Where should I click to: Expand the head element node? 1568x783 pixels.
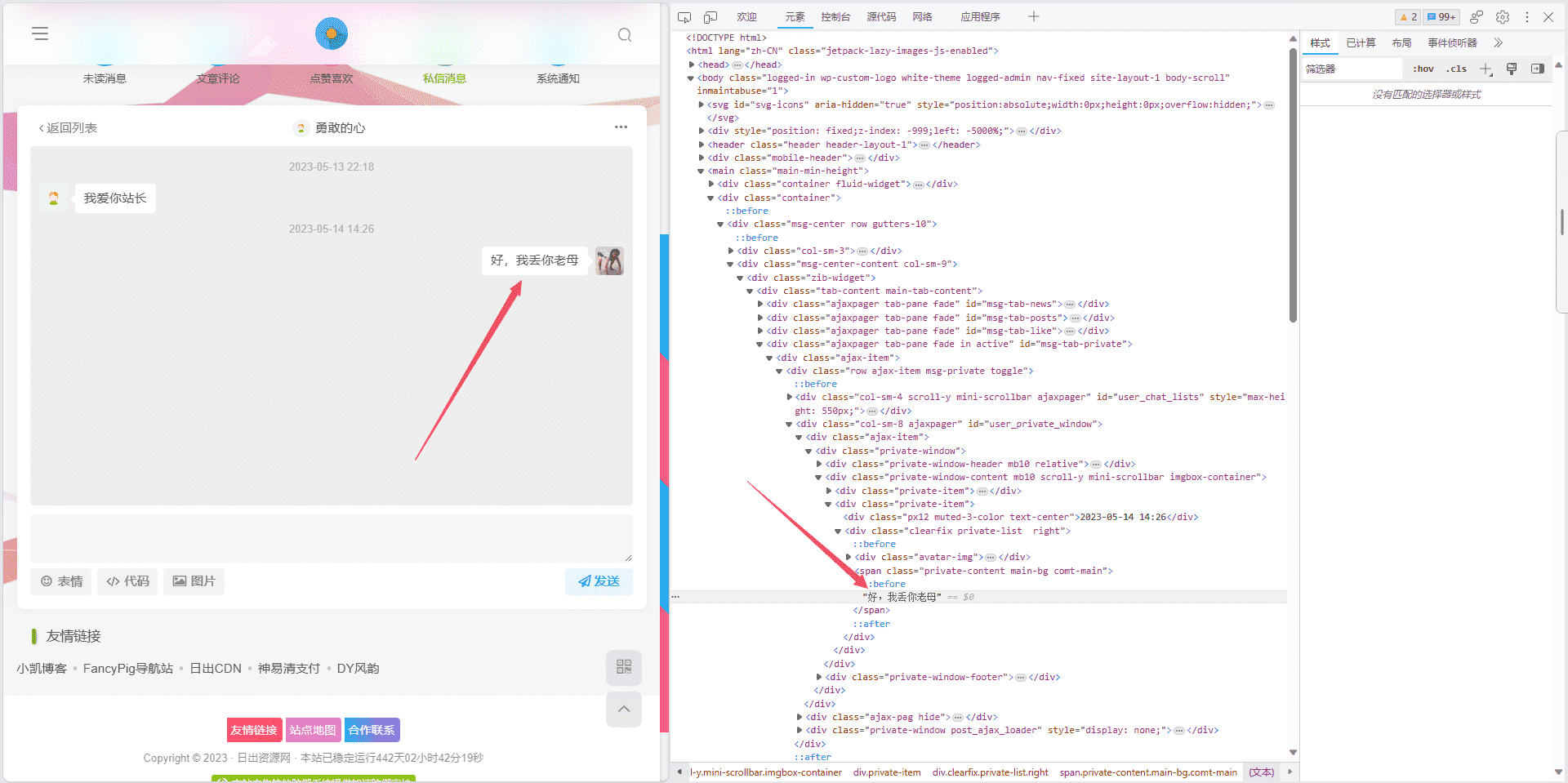[692, 65]
